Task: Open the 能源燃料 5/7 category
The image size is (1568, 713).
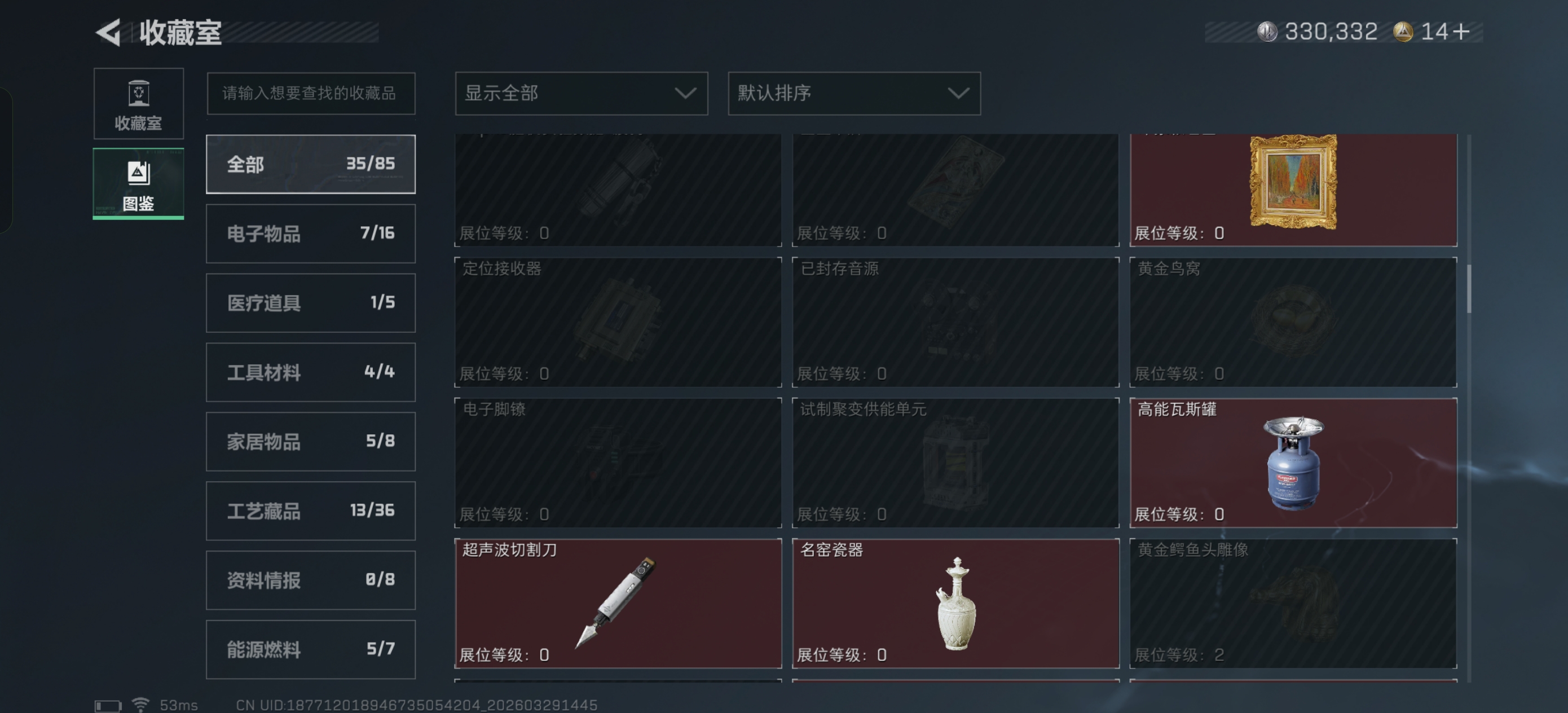Action: click(310, 650)
